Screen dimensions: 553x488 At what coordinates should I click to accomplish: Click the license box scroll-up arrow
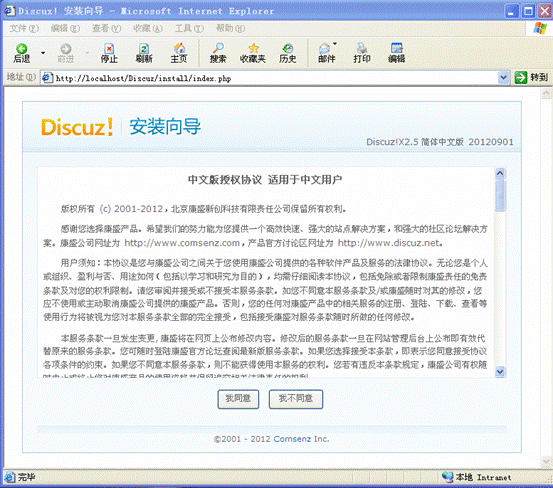pyautogui.click(x=500, y=173)
